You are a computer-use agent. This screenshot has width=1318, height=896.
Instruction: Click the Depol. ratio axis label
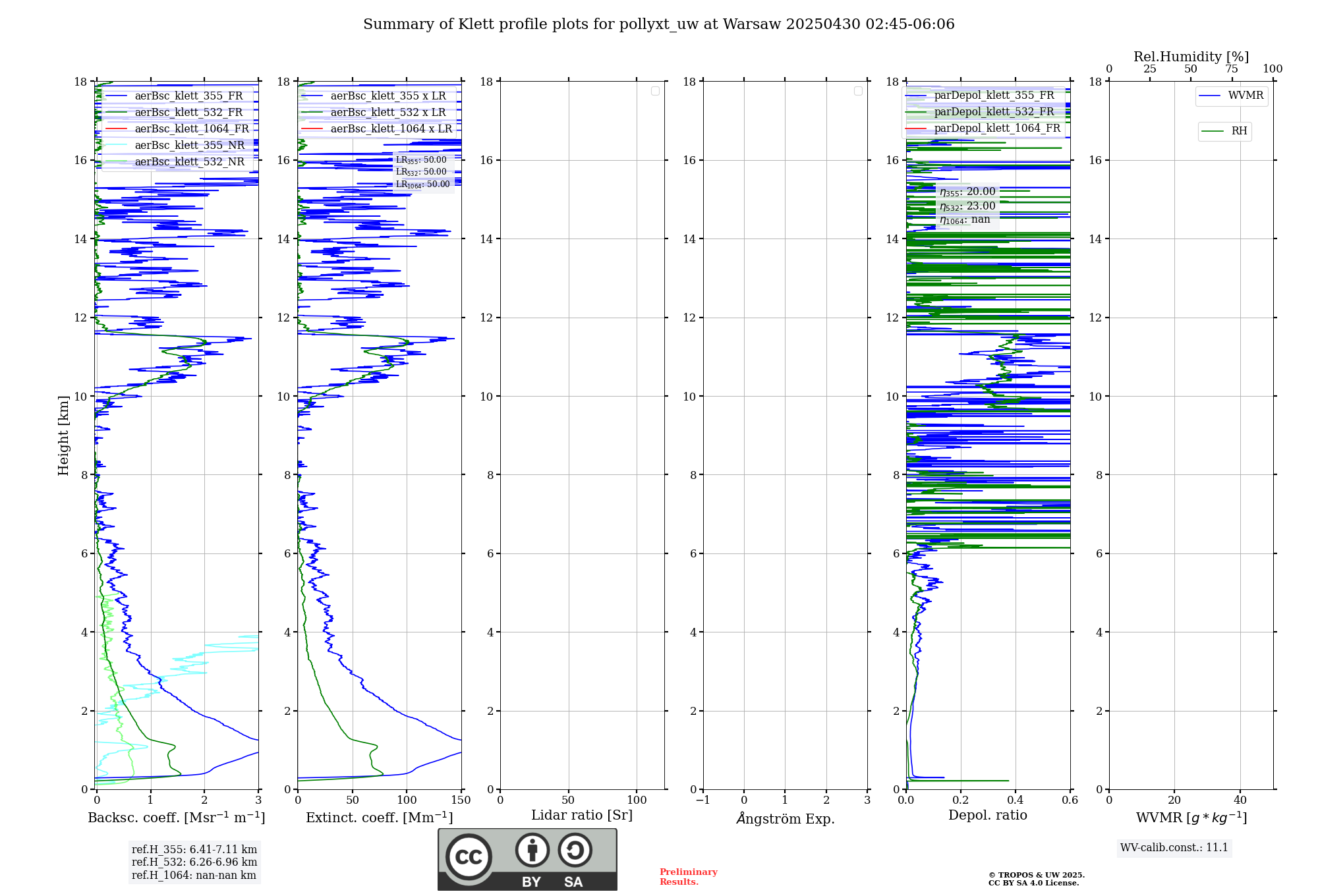(x=988, y=816)
